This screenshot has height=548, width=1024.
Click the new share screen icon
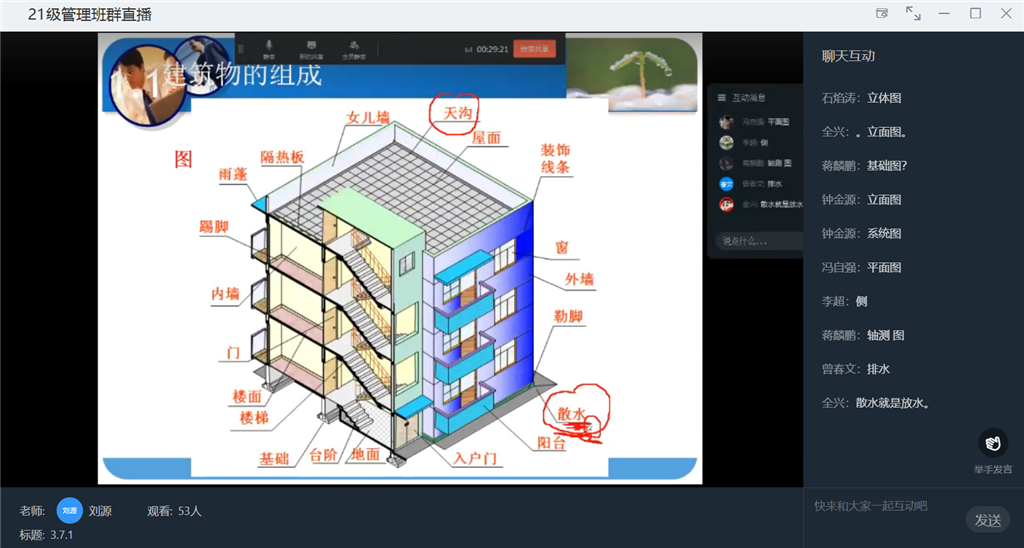[x=312, y=48]
